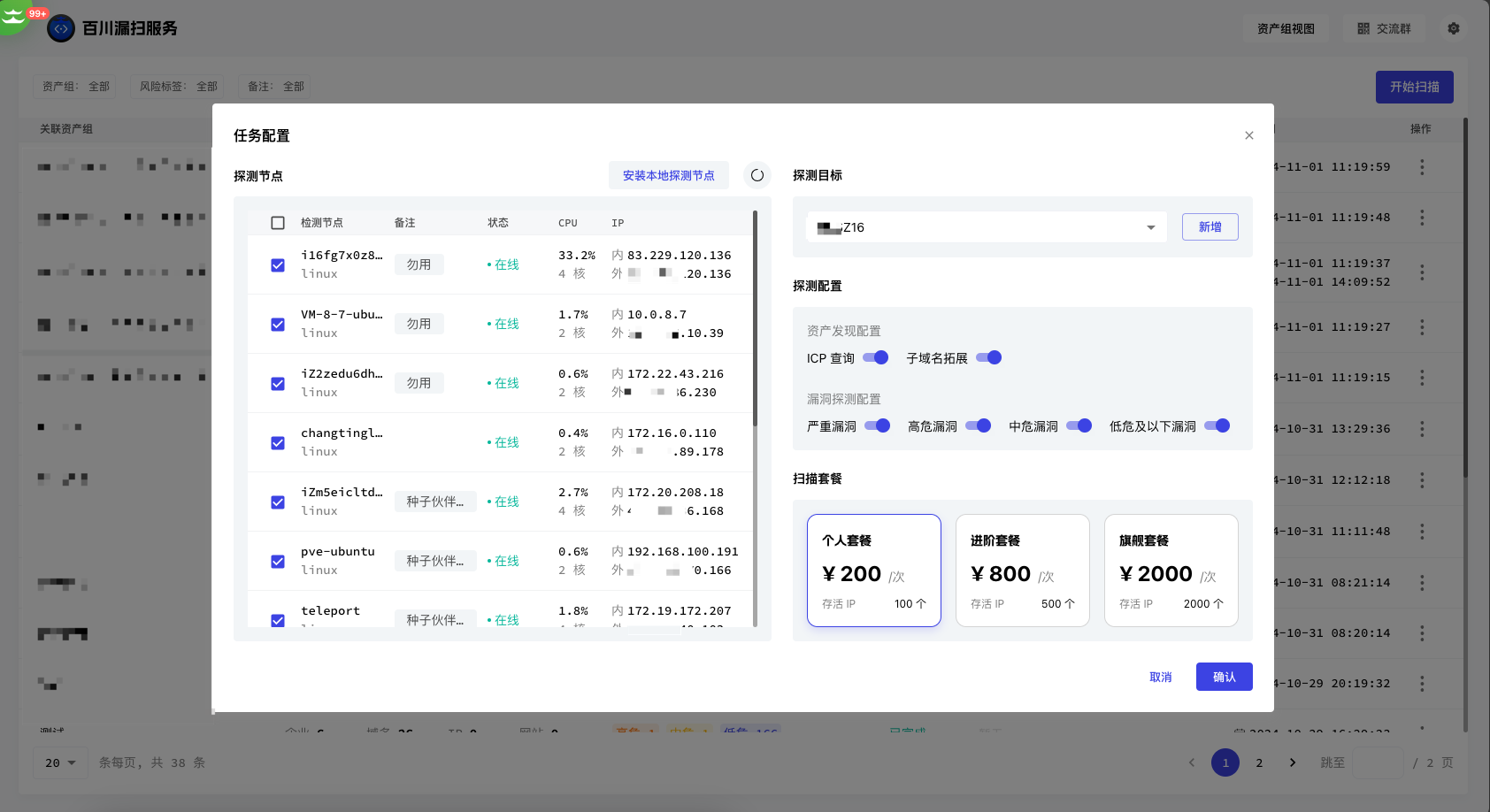Screen dimensions: 1490x812
Task: Click 在线 status of changtingl row
Action: (x=503, y=442)
